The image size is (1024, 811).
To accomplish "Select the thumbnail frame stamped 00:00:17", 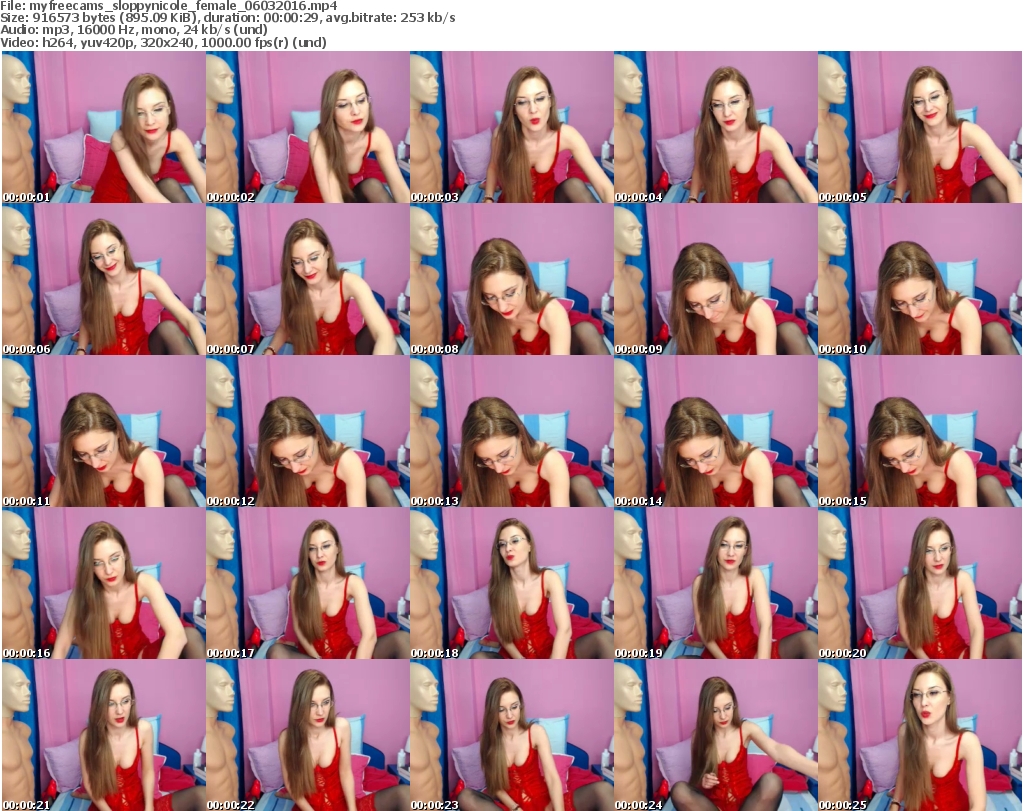I will (x=308, y=584).
